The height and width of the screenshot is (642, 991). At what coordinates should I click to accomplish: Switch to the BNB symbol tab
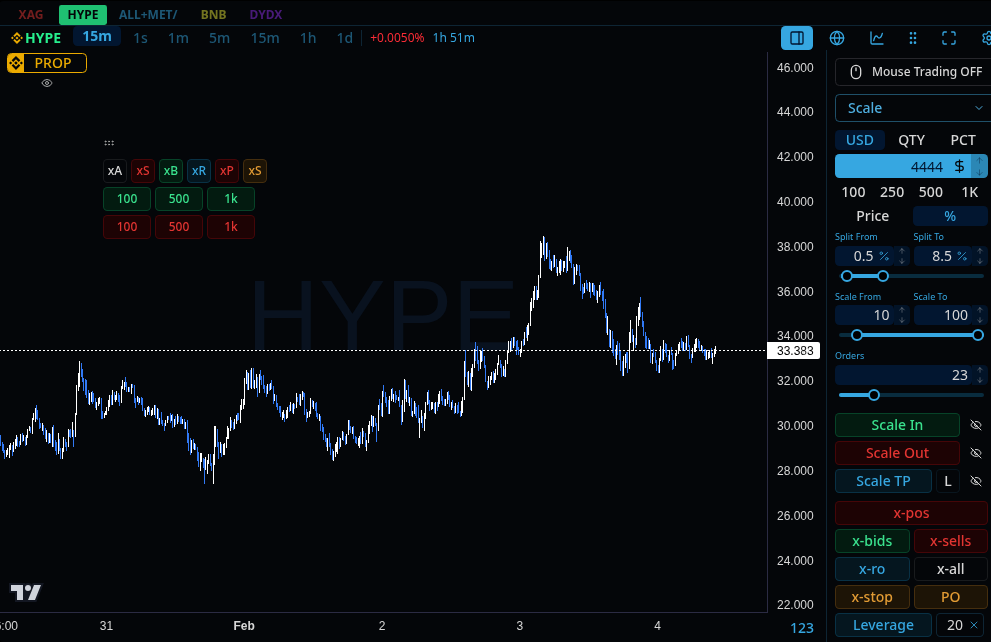click(213, 14)
